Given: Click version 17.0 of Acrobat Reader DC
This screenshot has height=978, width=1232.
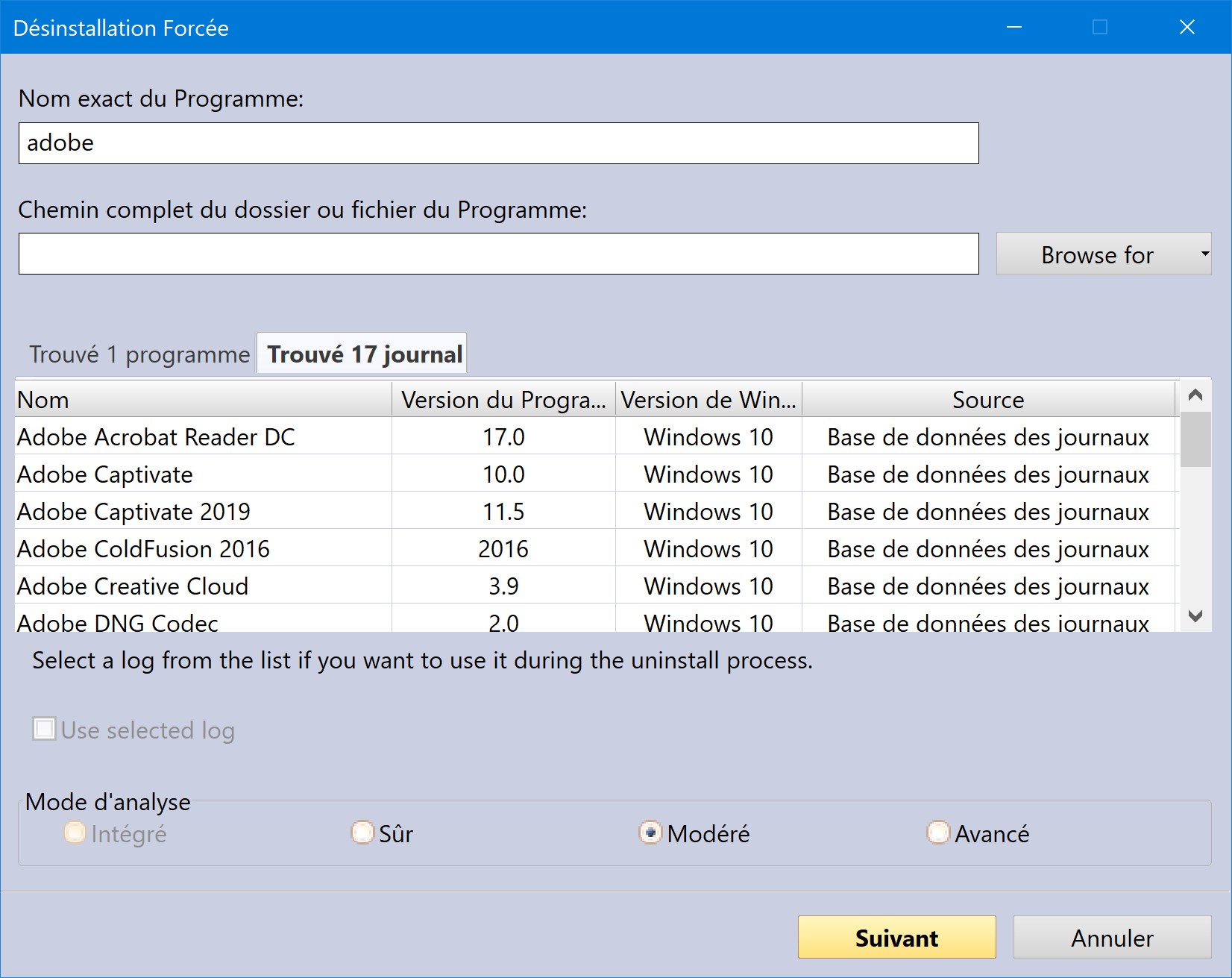Looking at the screenshot, I should (x=503, y=437).
